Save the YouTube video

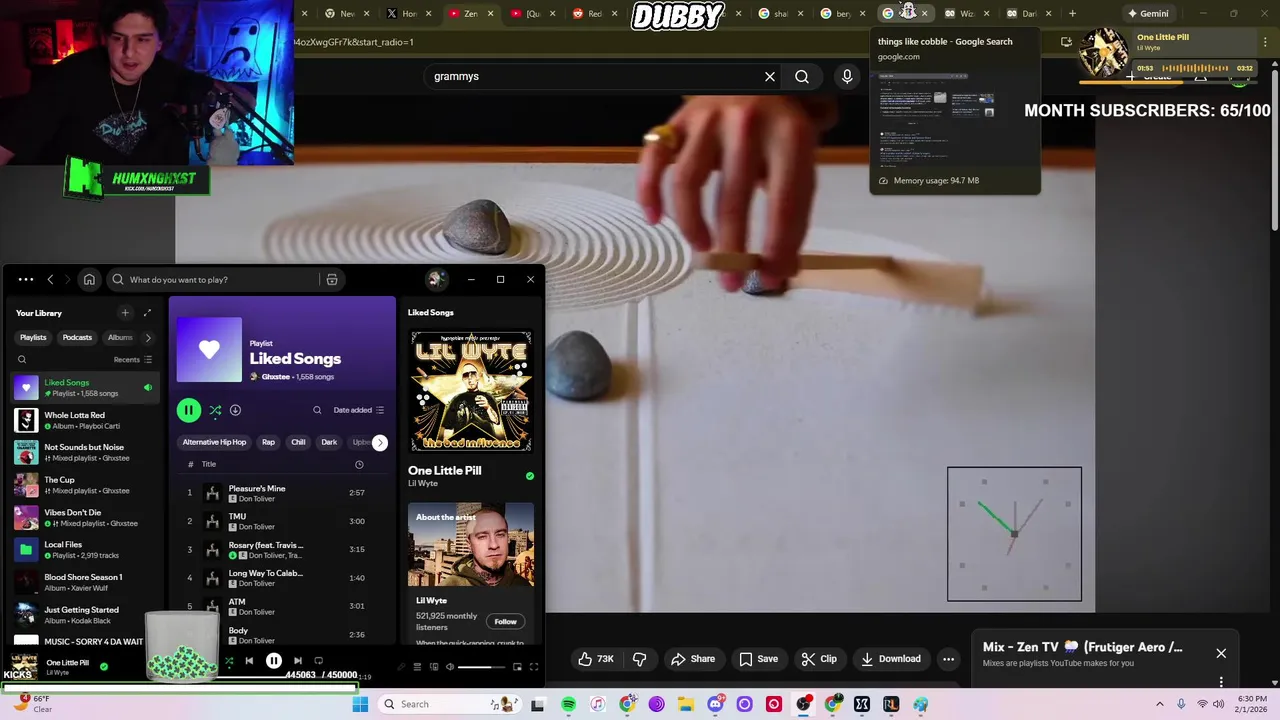[x=758, y=659]
